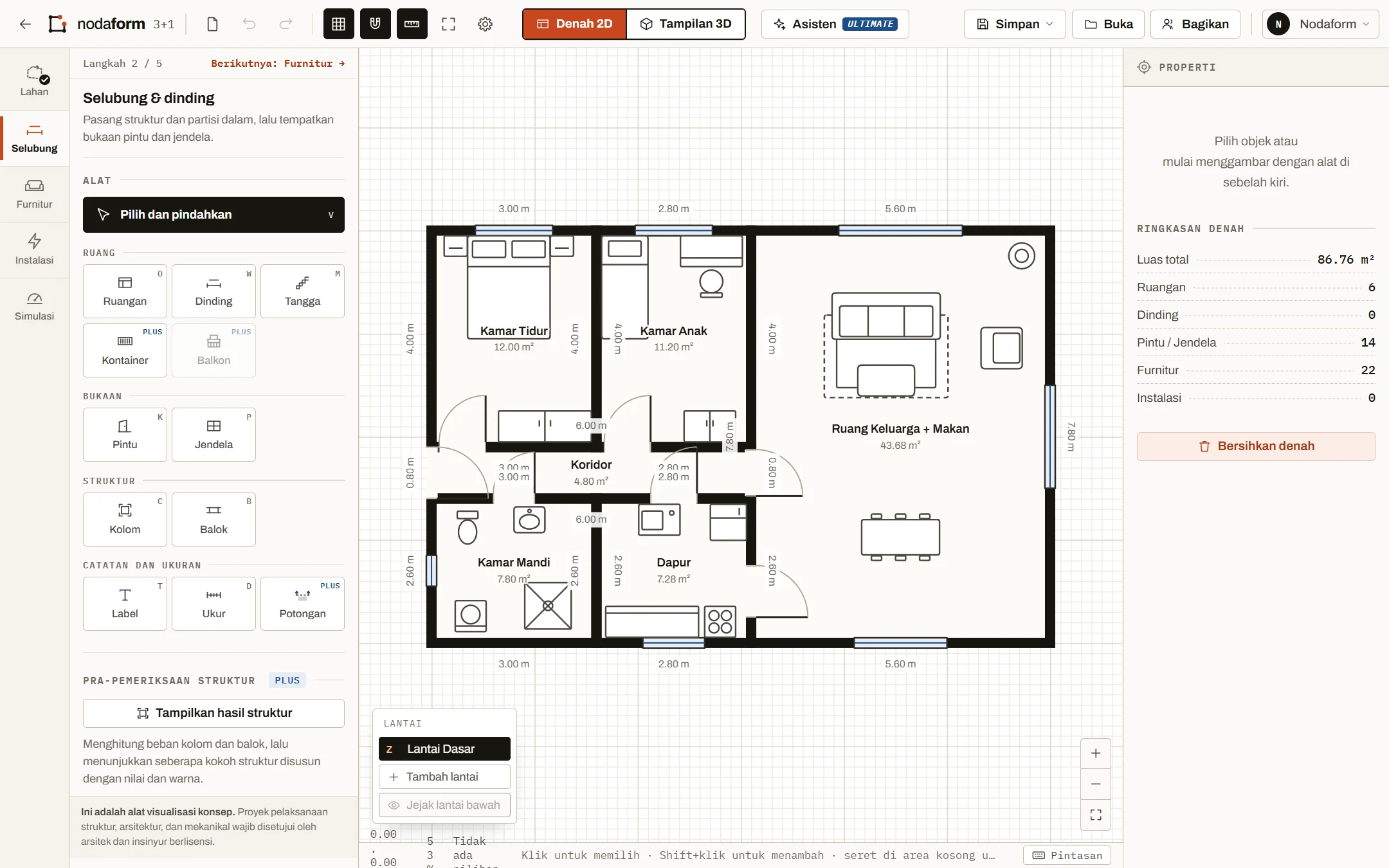Select the Potongan section tool
The height and width of the screenshot is (868, 1389).
[302, 604]
